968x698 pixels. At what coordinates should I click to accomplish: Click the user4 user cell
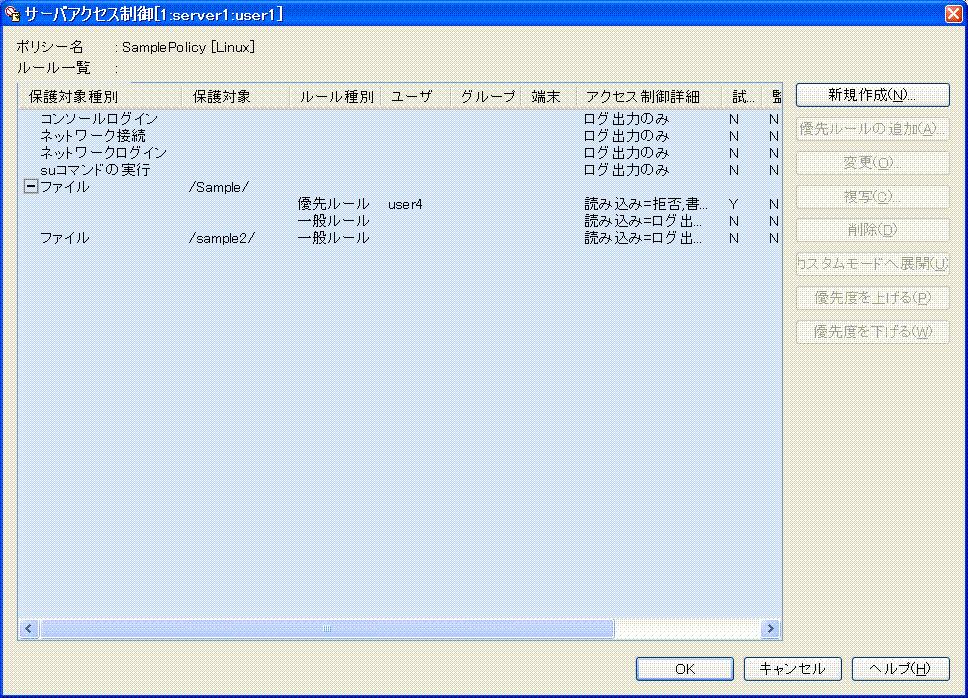coord(405,204)
